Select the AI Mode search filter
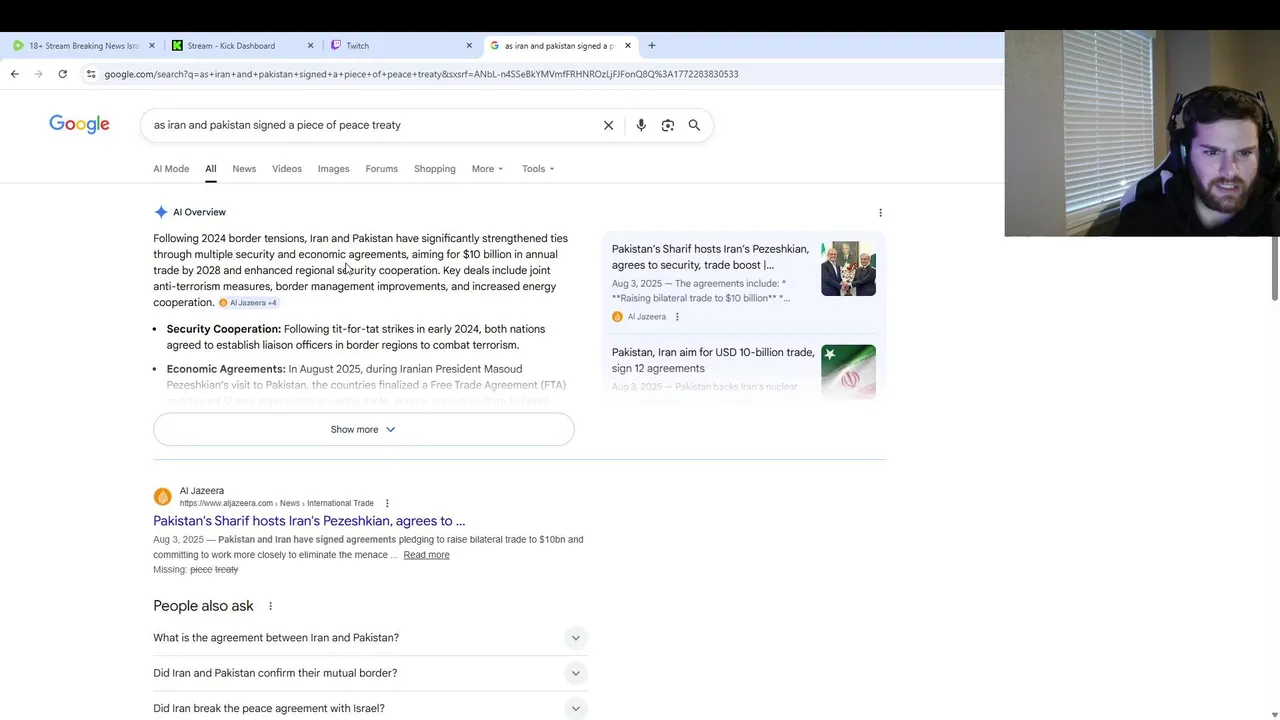Viewport: 1280px width, 720px height. click(x=171, y=169)
